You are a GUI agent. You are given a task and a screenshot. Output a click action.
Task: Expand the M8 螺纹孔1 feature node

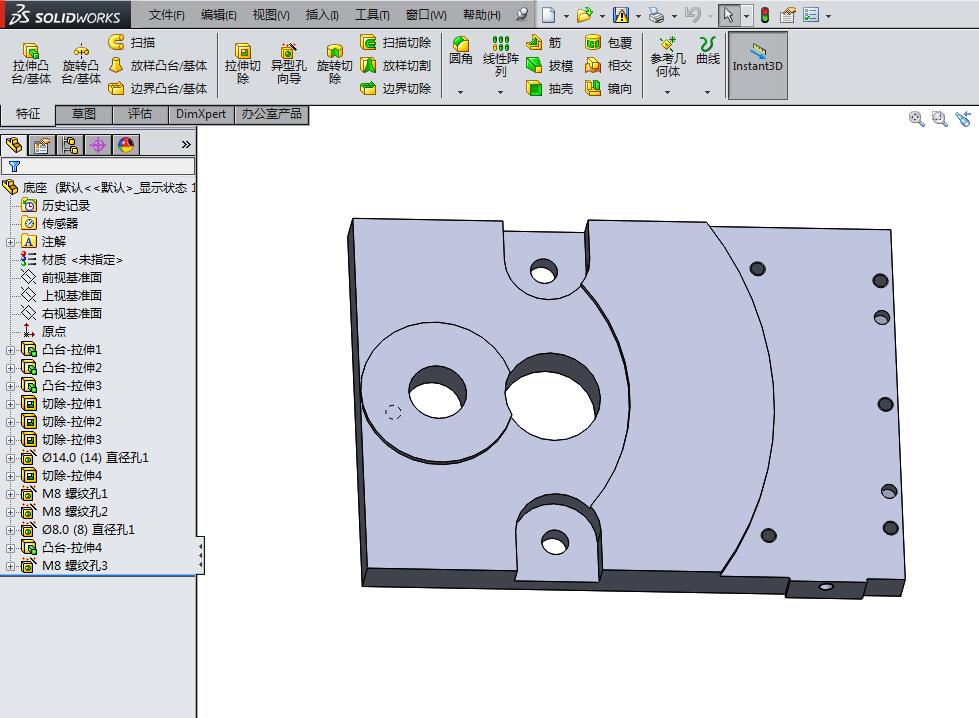(x=10, y=494)
